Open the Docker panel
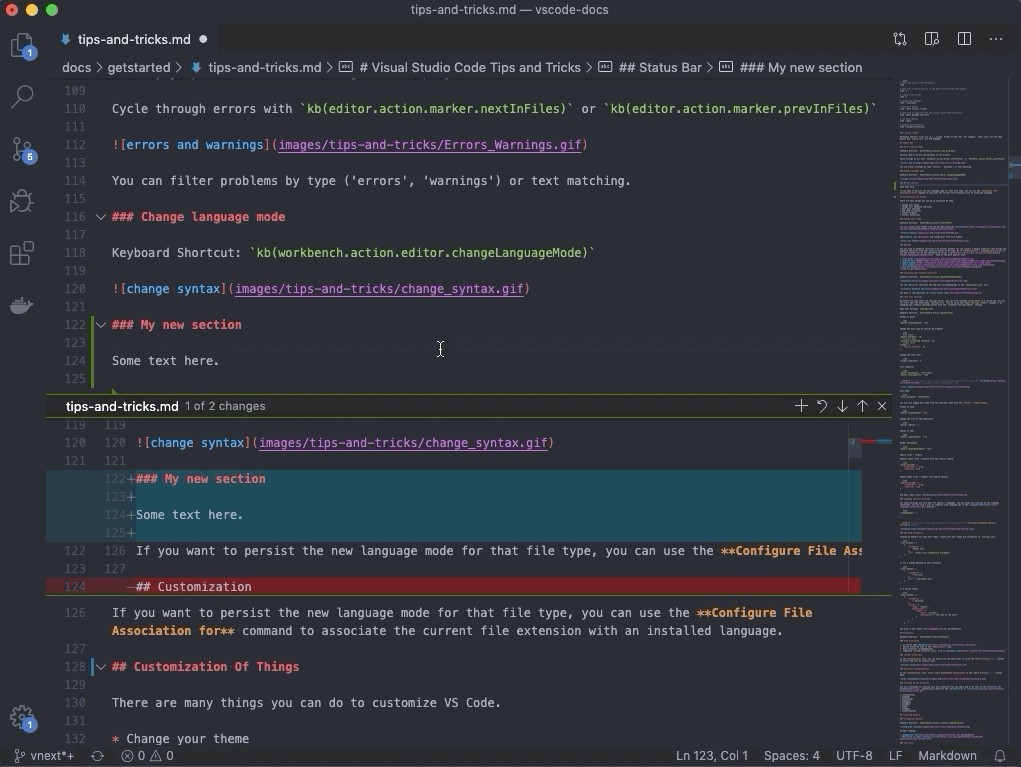 pos(21,305)
